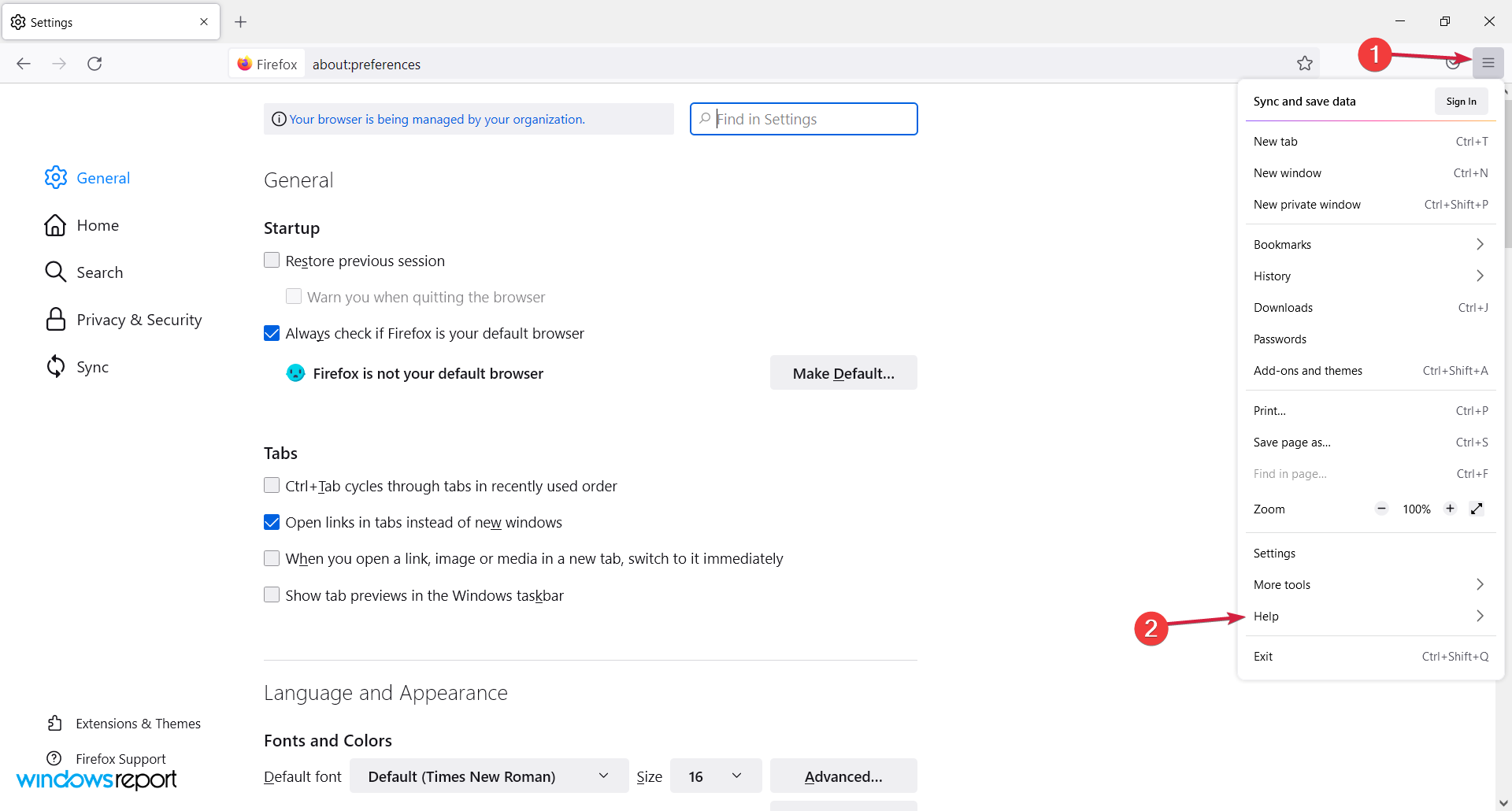Open the Search settings magnifier icon
The image size is (1512, 811).
[55, 272]
